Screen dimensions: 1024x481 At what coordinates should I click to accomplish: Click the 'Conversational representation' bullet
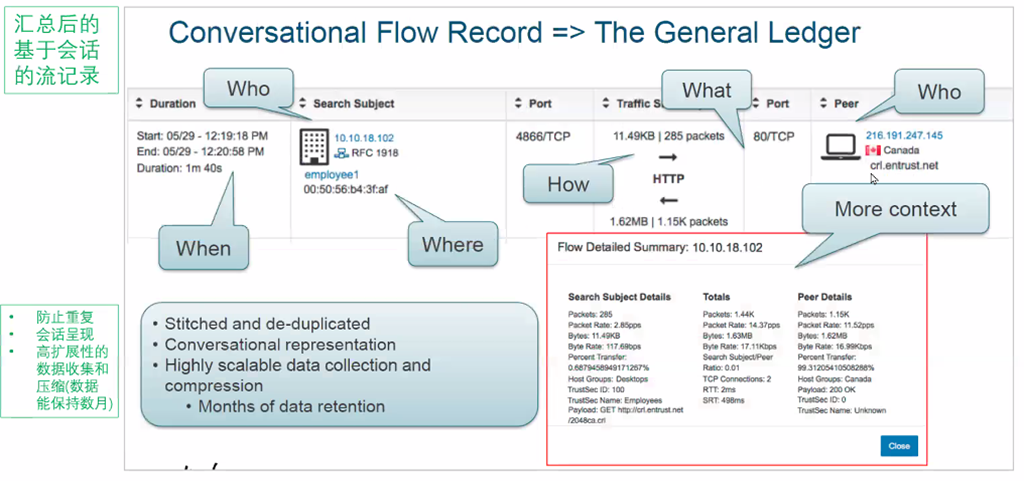(x=280, y=344)
